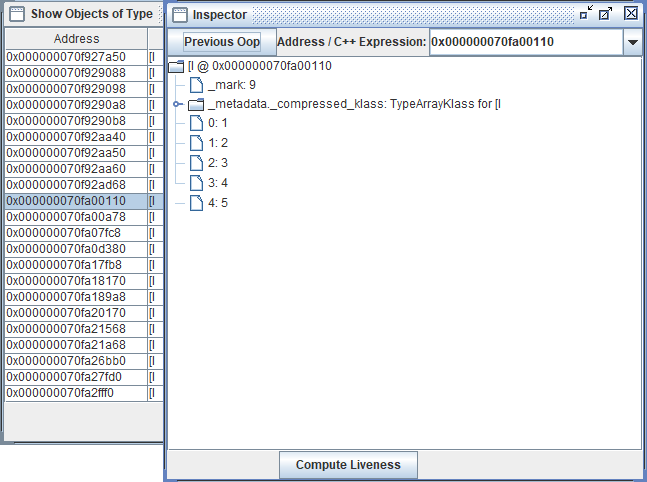
Task: Click the _metadata._compressed_klass folder icon
Action: (196, 104)
